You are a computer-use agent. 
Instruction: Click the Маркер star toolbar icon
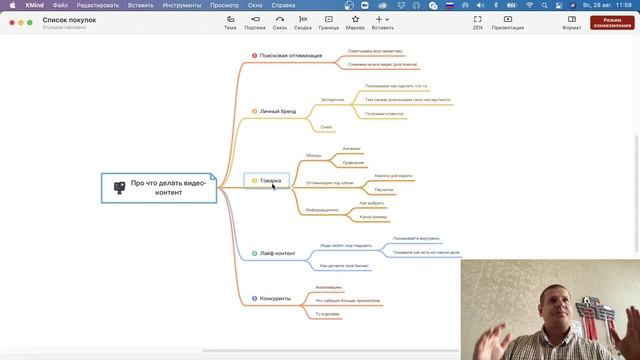click(x=355, y=19)
